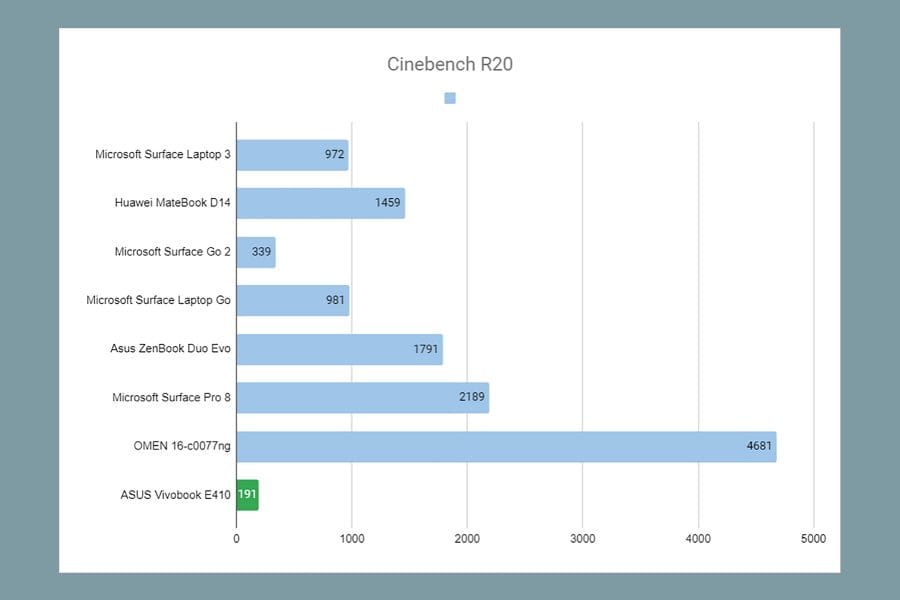Click the Microsoft Surface Laptop Go bar
900x600 pixels.
293,300
